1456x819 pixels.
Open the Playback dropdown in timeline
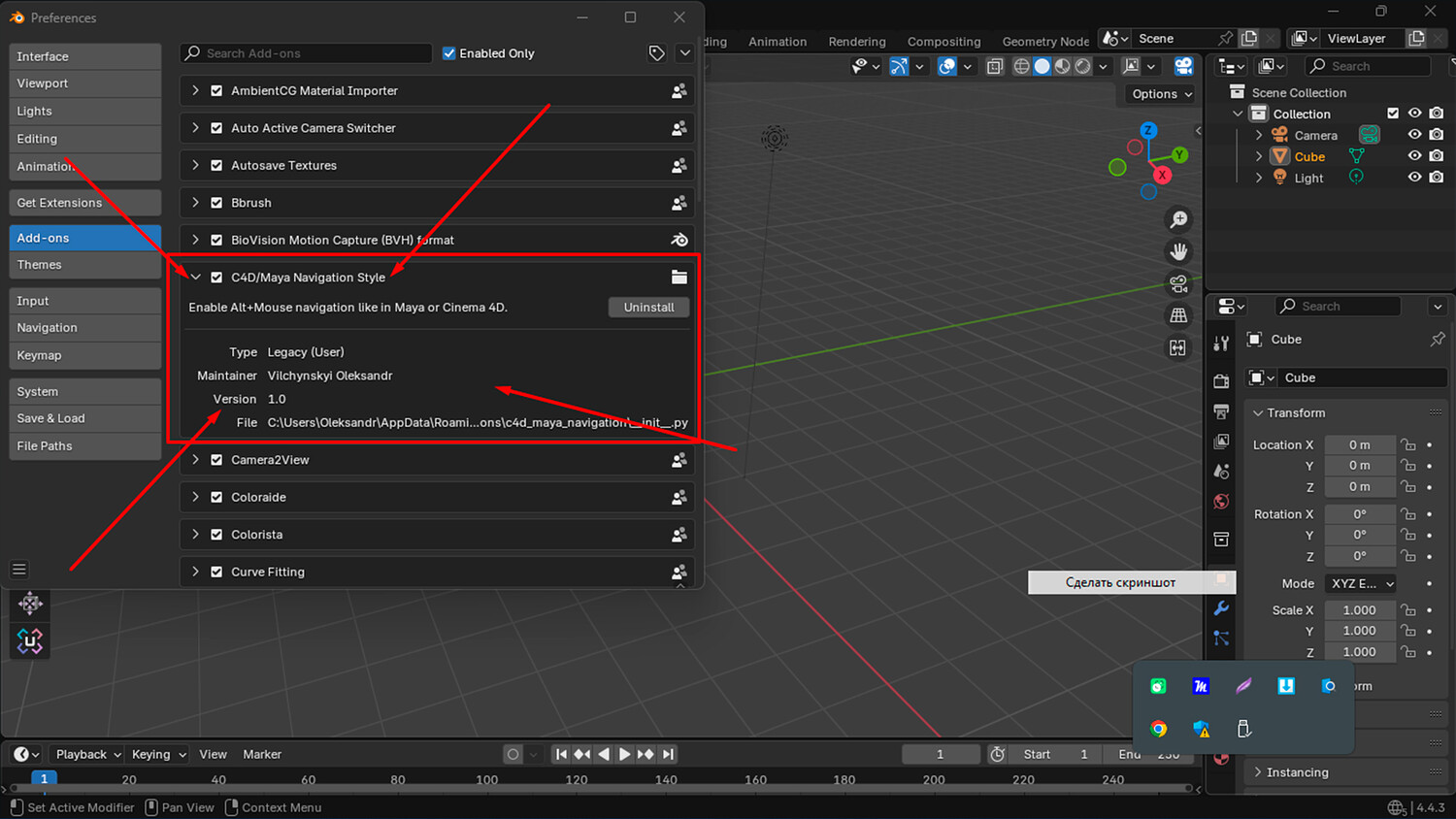tap(88, 754)
